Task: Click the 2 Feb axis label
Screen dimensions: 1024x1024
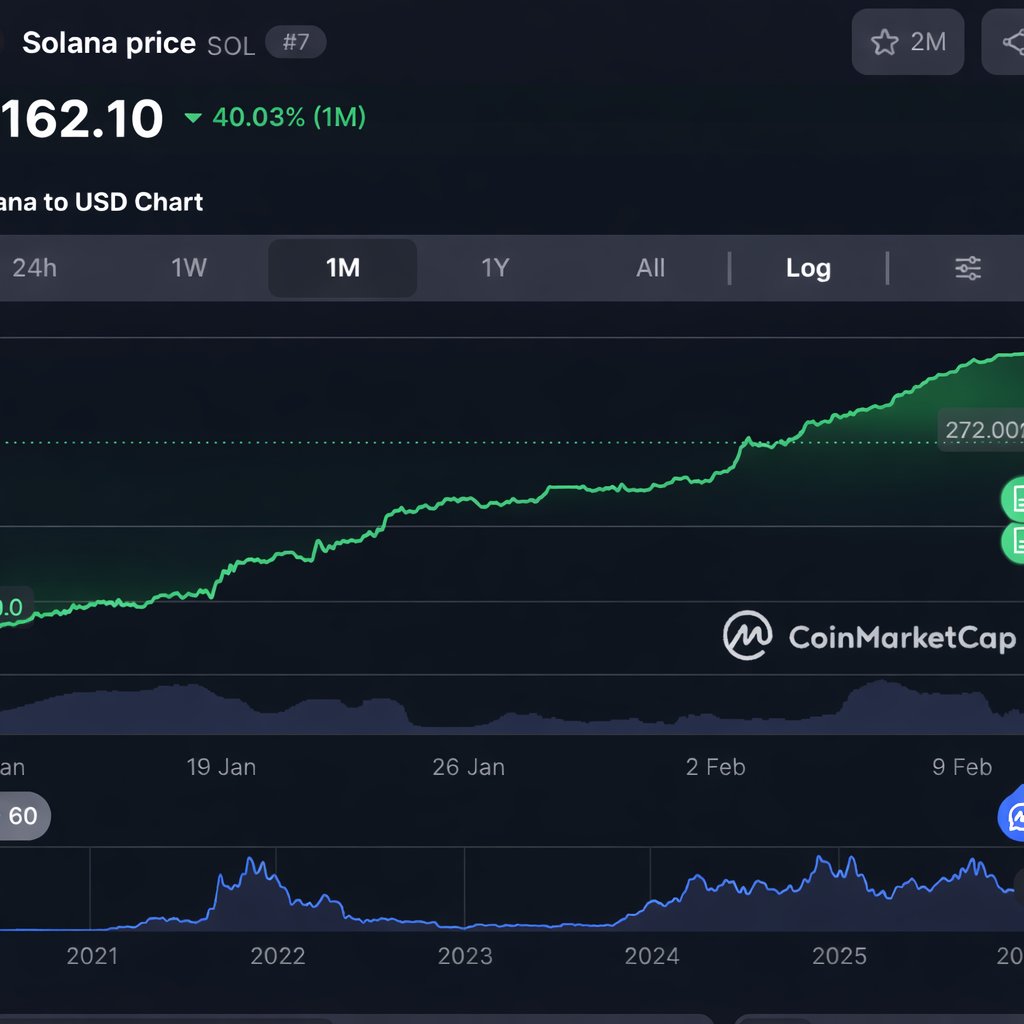Action: point(716,767)
